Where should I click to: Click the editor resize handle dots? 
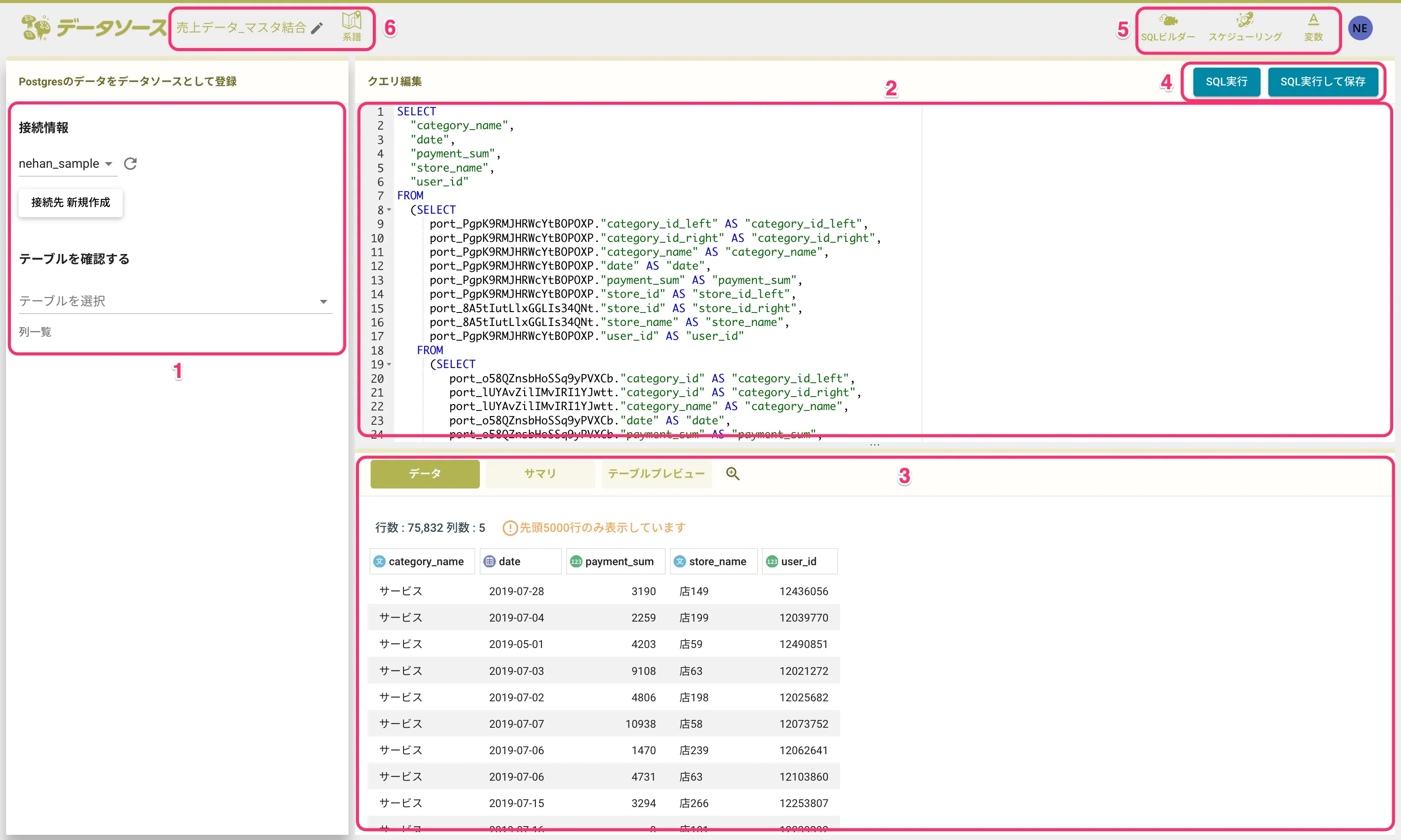(875, 445)
